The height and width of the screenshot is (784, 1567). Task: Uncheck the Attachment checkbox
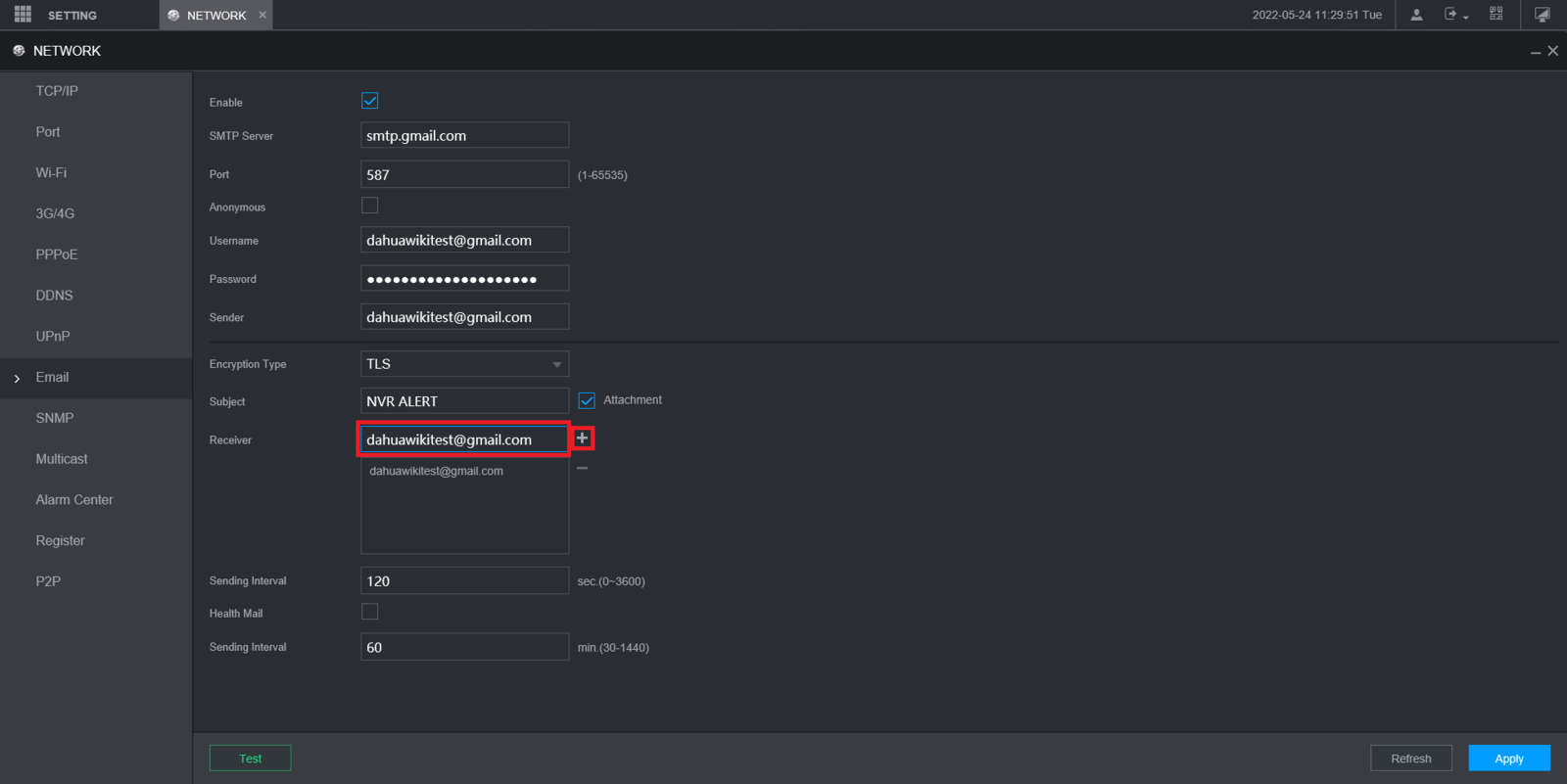coord(587,400)
